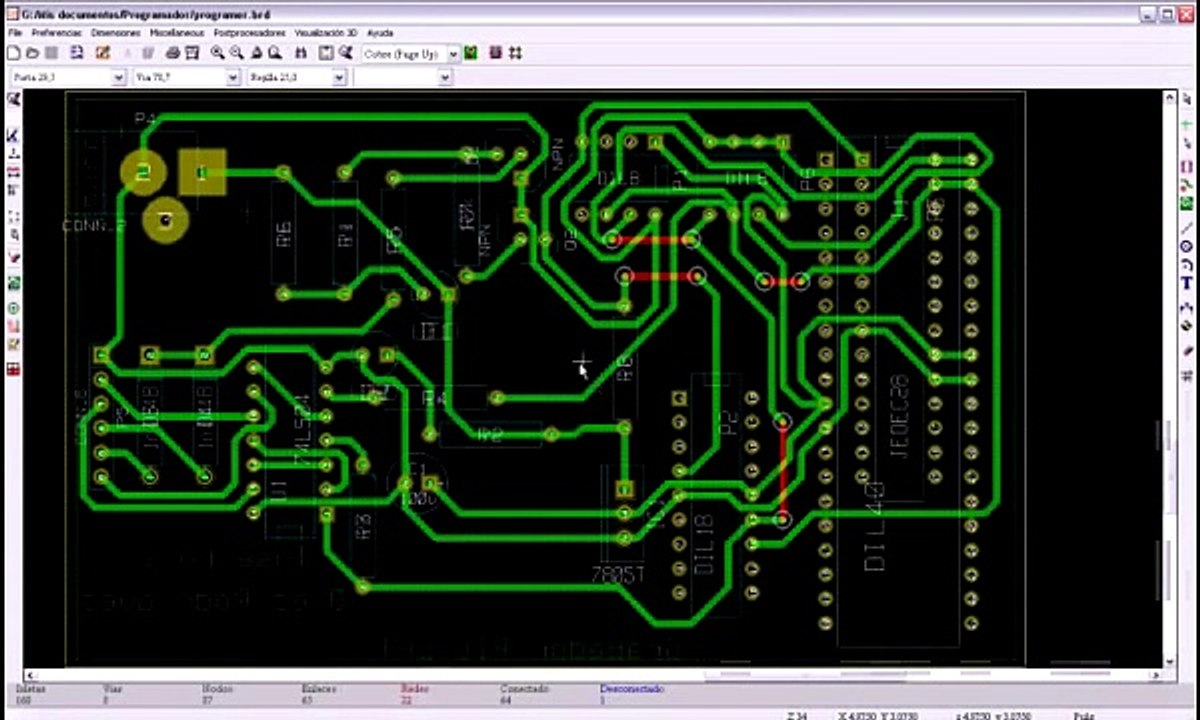
Task: Select the graphic circle tool
Action: click(x=1187, y=246)
